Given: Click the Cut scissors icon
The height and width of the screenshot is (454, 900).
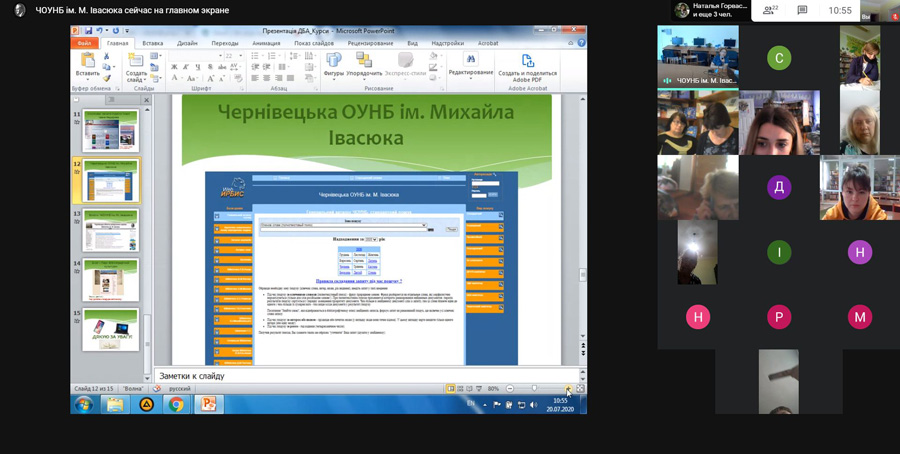Looking at the screenshot, I should (106, 56).
